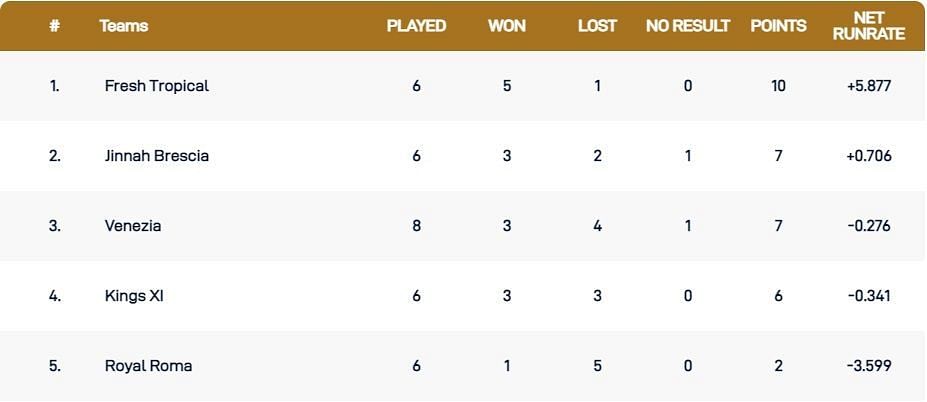Click Venezia's played value of 8
Image resolution: width=927 pixels, height=402 pixels.
click(416, 226)
